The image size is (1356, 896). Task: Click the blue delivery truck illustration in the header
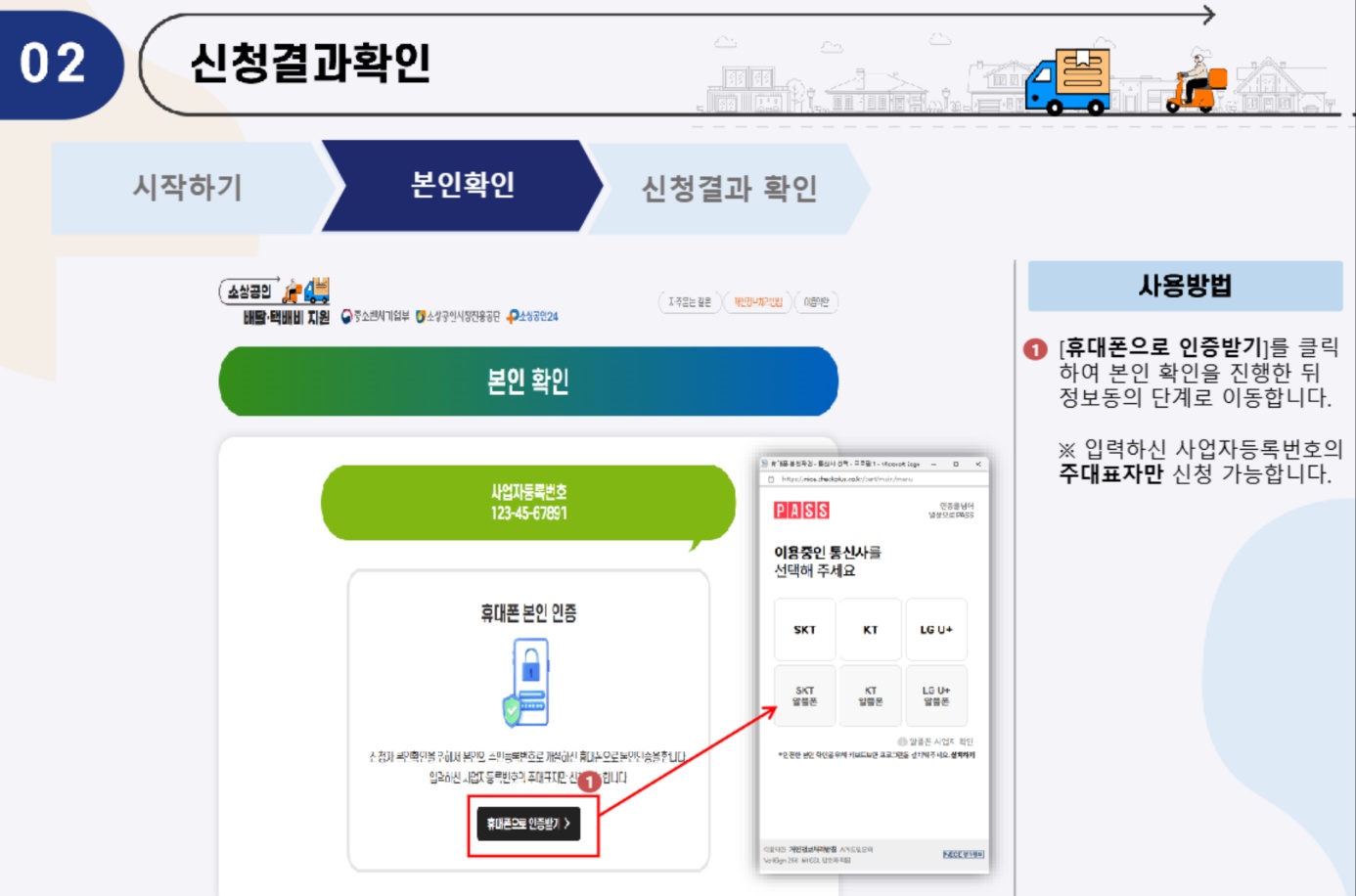pyautogui.click(x=1068, y=81)
